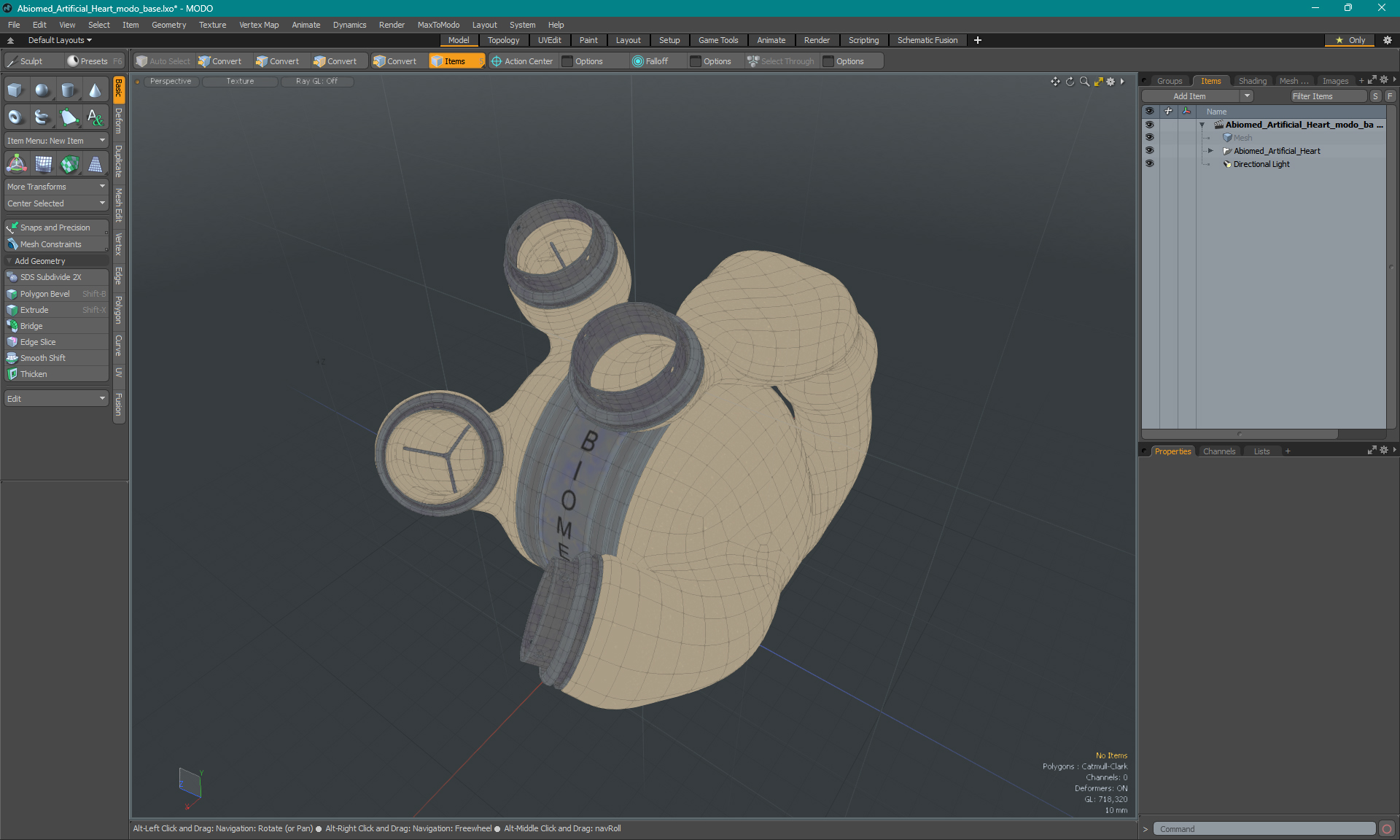1400x840 pixels.
Task: Click the Mesh Constraints button
Action: tap(56, 244)
